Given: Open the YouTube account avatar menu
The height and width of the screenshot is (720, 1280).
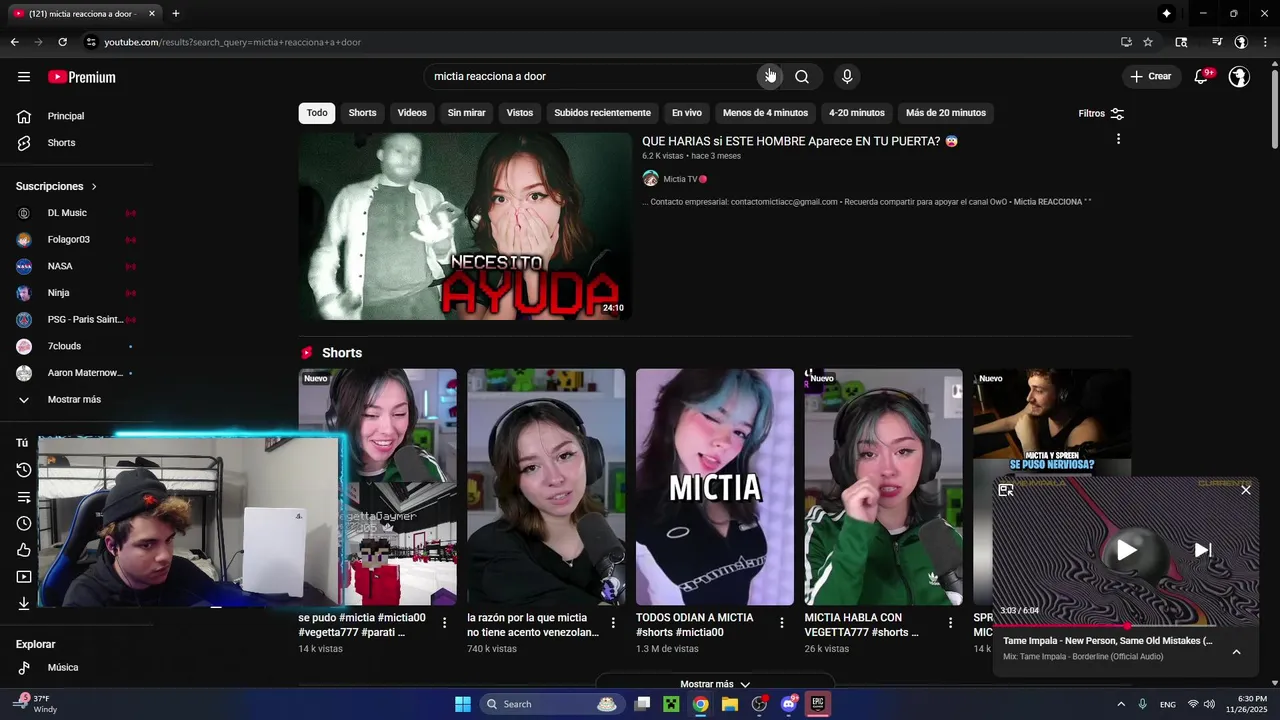Looking at the screenshot, I should [x=1239, y=76].
